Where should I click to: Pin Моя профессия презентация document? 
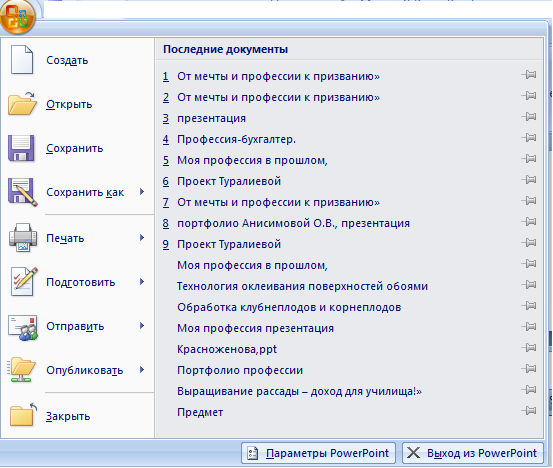529,327
